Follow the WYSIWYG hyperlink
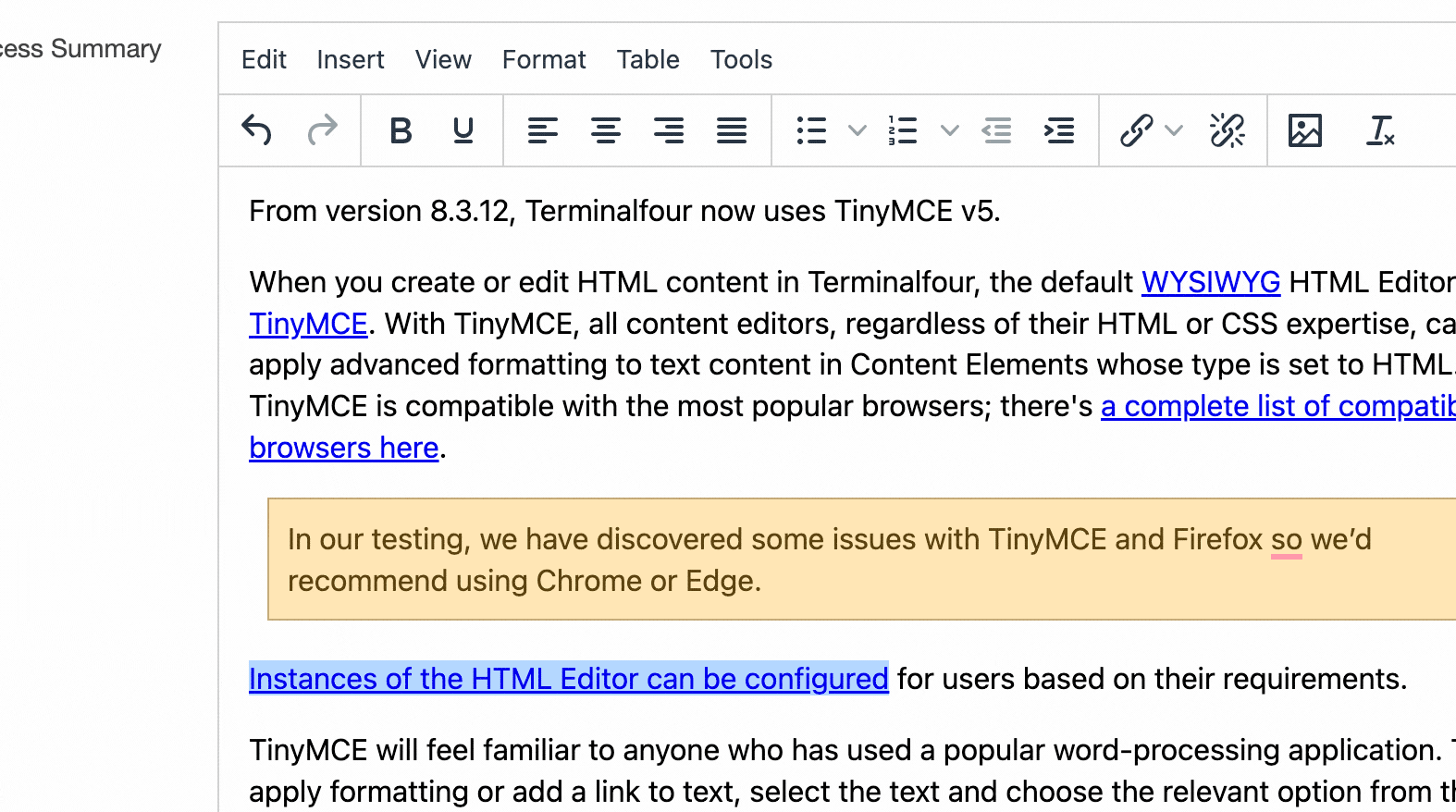1456x812 pixels. point(1210,282)
